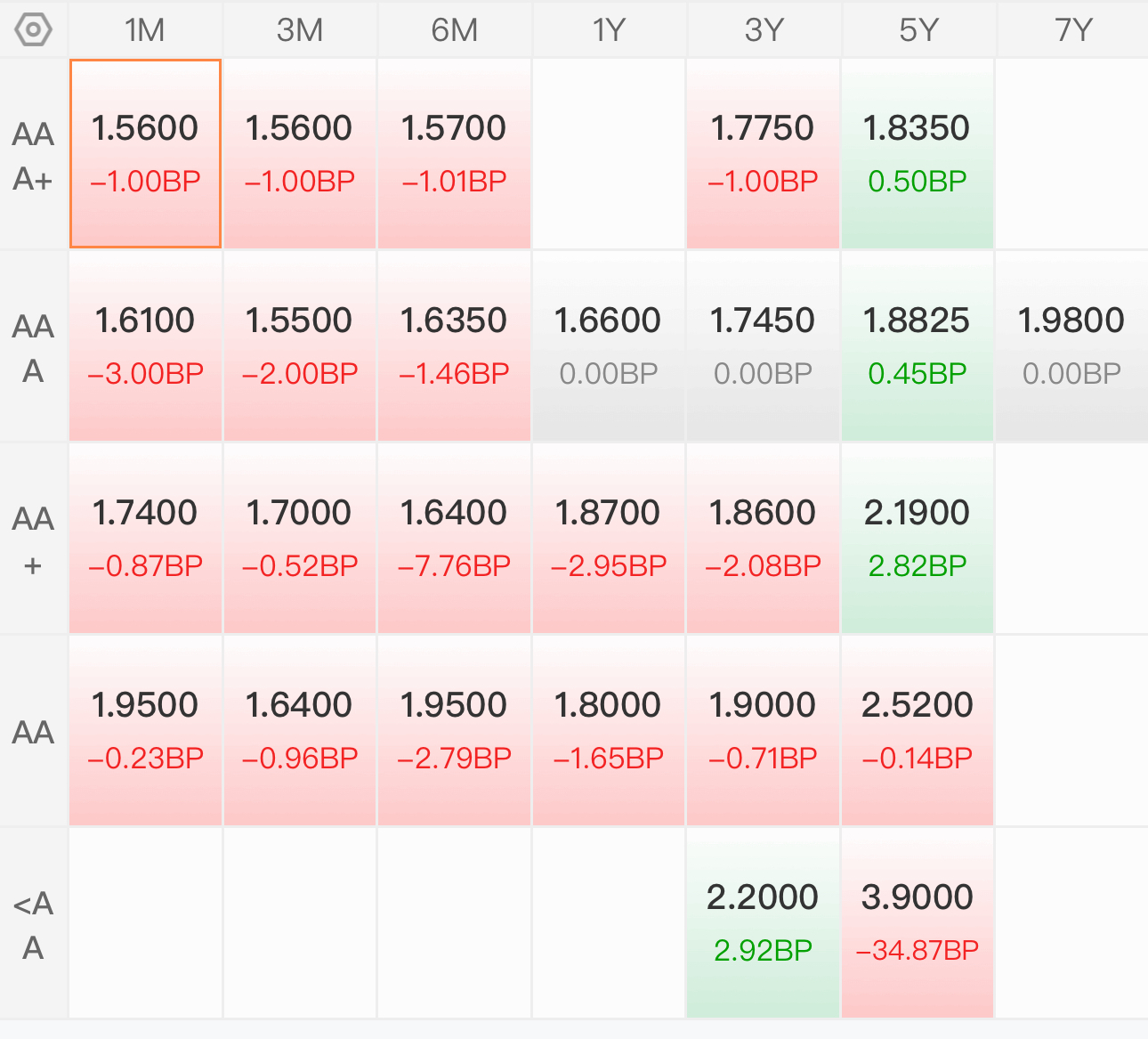Image resolution: width=1148 pixels, height=1039 pixels.
Task: Click the AAA+ 5Y cell showing 1.8350
Action: 918,154
